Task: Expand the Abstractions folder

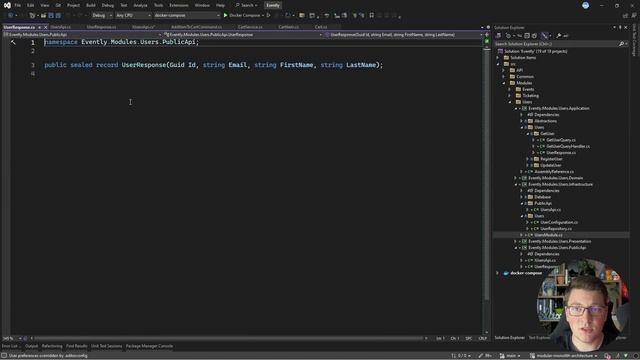Action: point(522,121)
